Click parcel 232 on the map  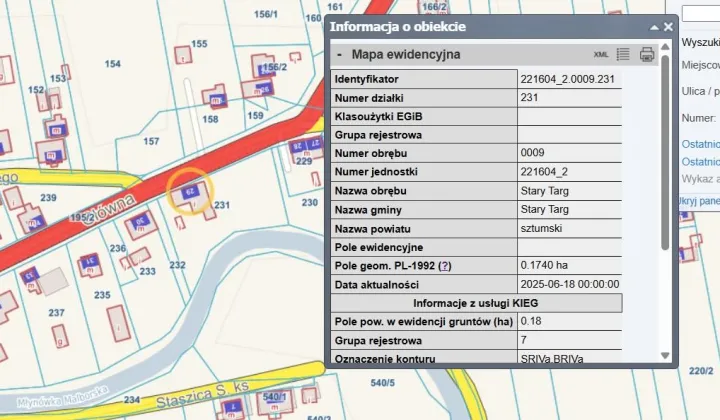(x=177, y=265)
